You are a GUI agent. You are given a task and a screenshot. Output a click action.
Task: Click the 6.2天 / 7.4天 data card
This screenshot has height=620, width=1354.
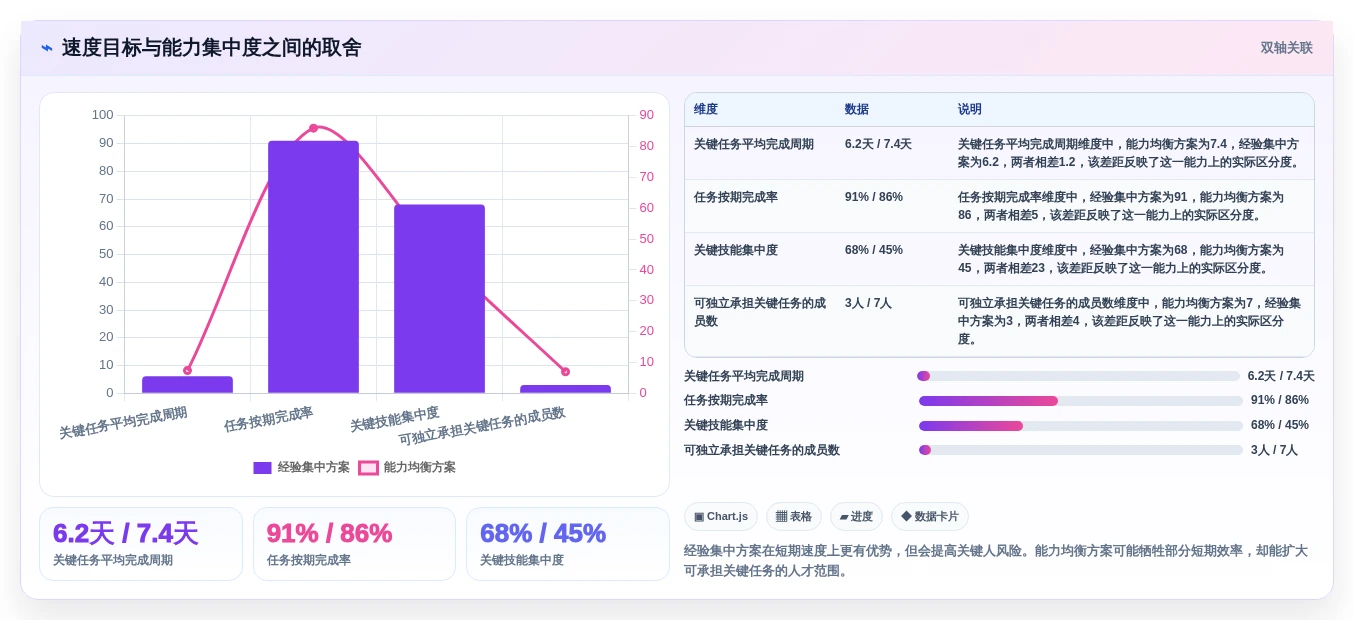coord(141,544)
